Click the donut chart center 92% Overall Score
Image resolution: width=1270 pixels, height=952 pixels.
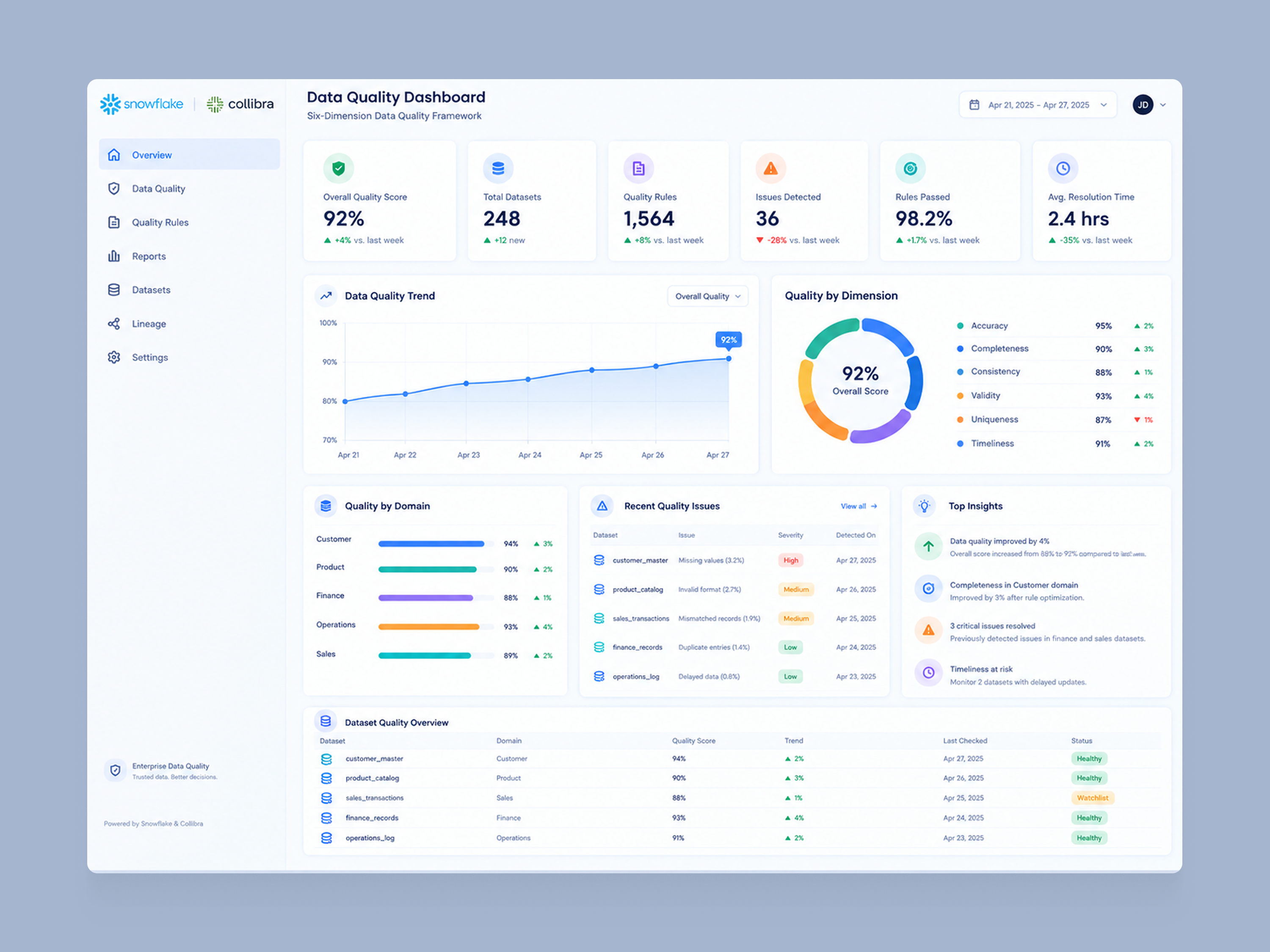(x=860, y=380)
